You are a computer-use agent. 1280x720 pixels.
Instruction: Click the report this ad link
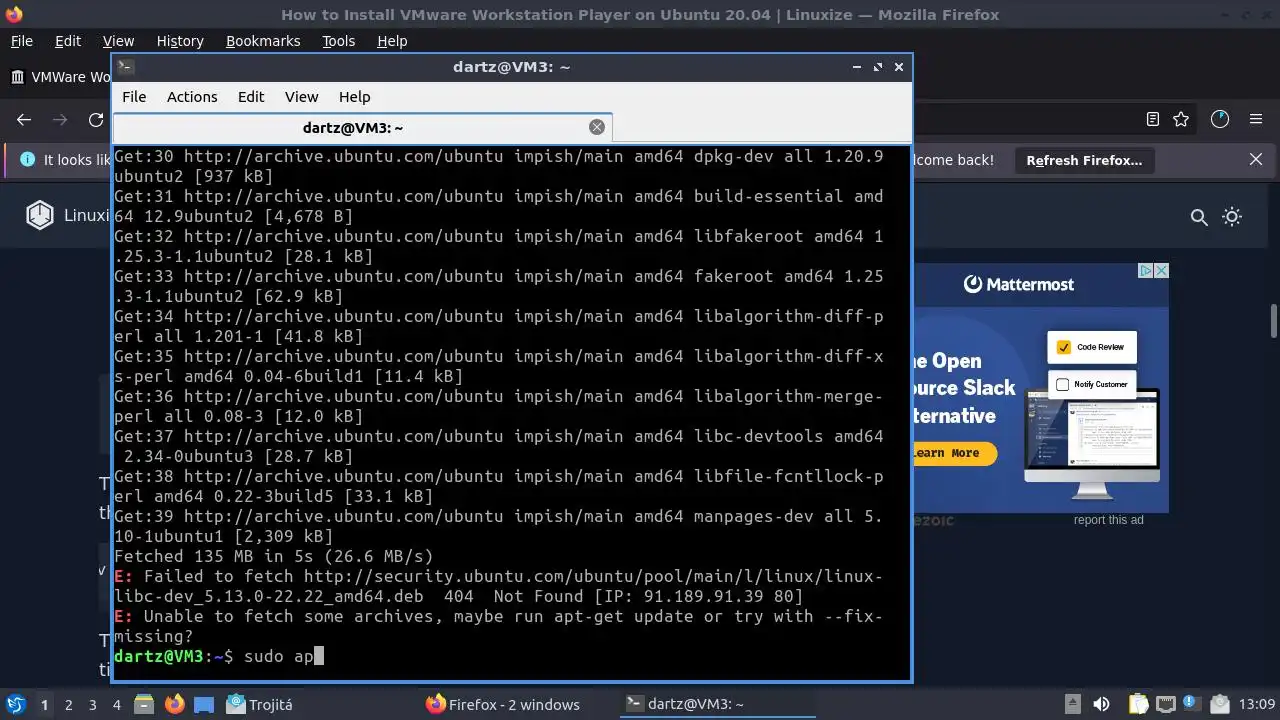click(1108, 520)
